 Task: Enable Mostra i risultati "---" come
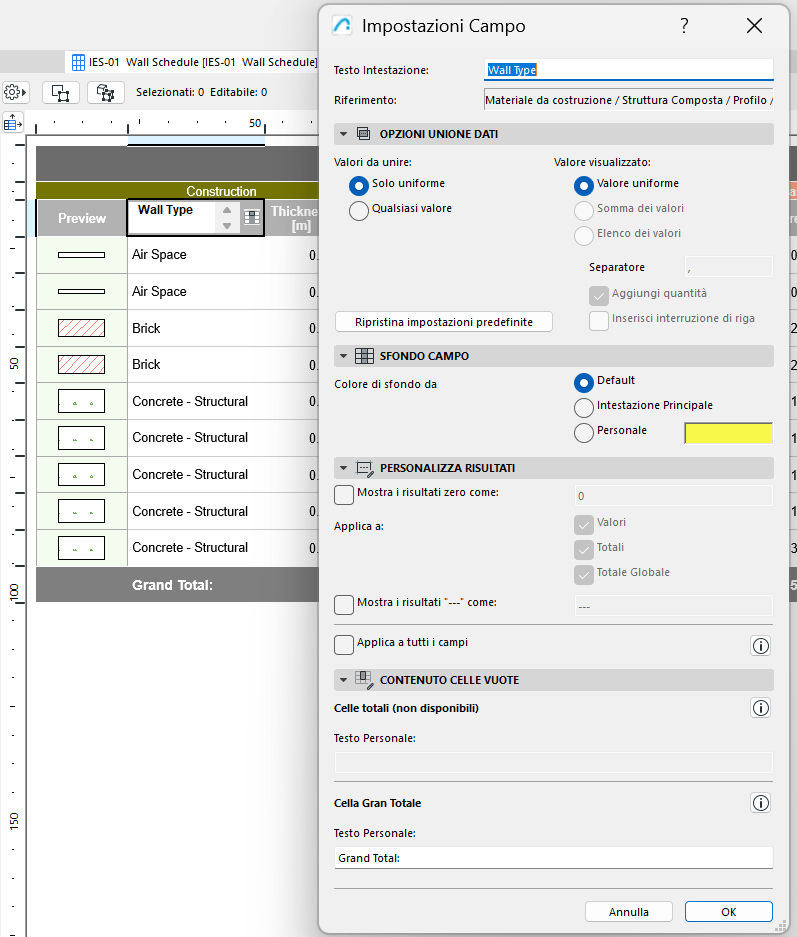coord(344,605)
